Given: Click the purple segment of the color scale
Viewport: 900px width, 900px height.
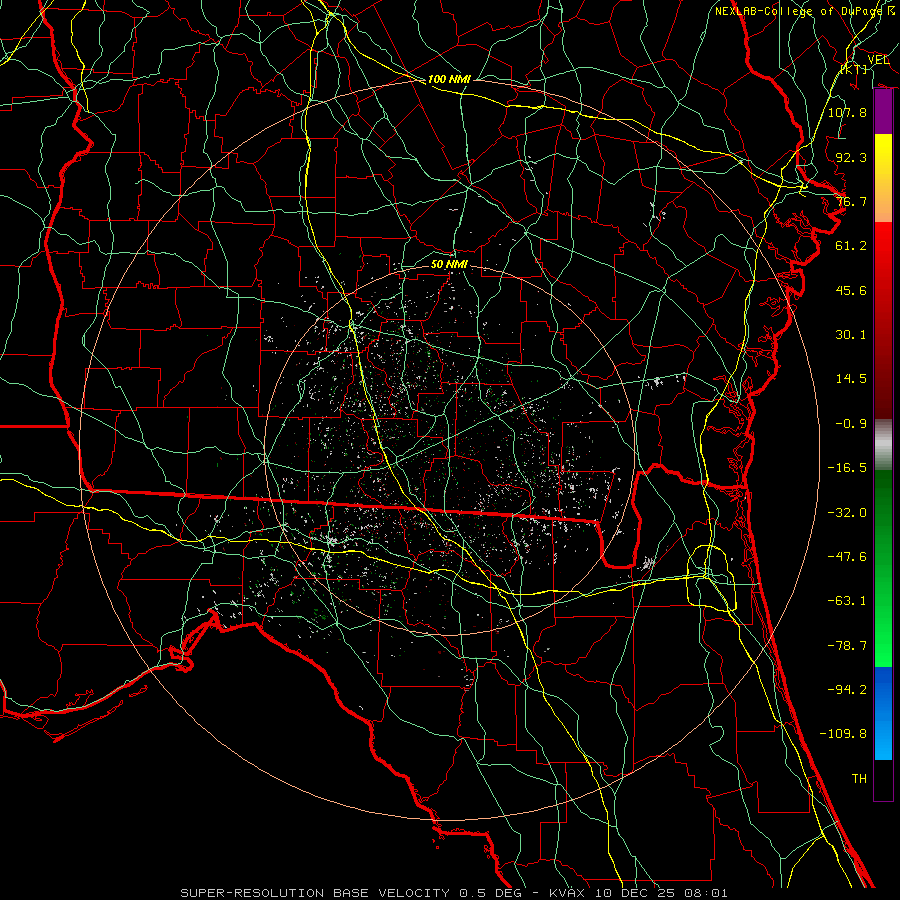Looking at the screenshot, I should 883,112.
